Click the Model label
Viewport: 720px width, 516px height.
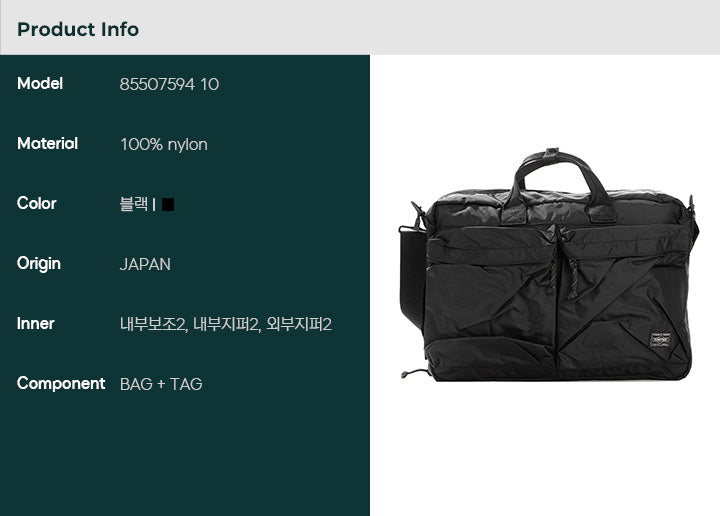40,84
